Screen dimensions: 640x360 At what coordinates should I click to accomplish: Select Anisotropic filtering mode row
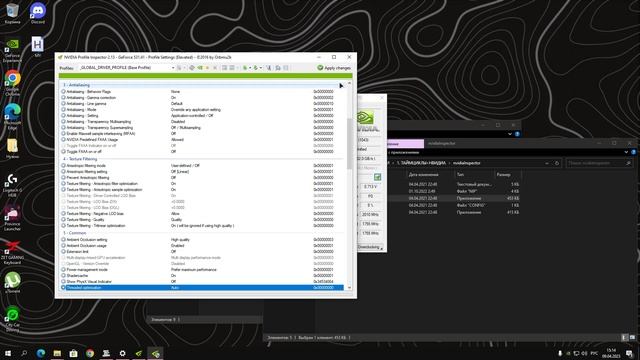[x=202, y=166]
